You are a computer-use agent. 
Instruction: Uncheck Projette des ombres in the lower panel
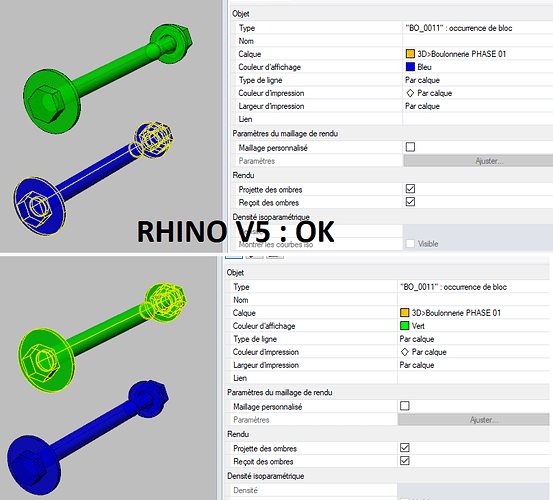[x=405, y=447]
